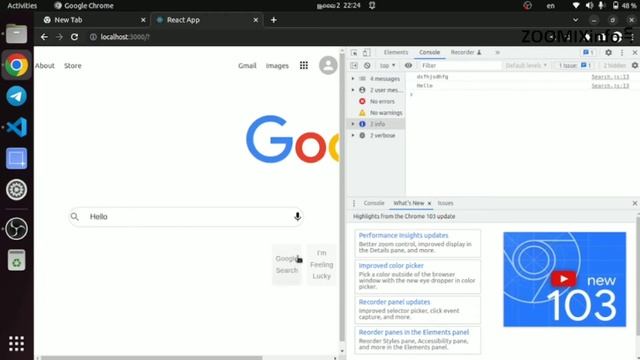640x360 pixels.
Task: Clear the console using the clear icon
Action: [367, 65]
